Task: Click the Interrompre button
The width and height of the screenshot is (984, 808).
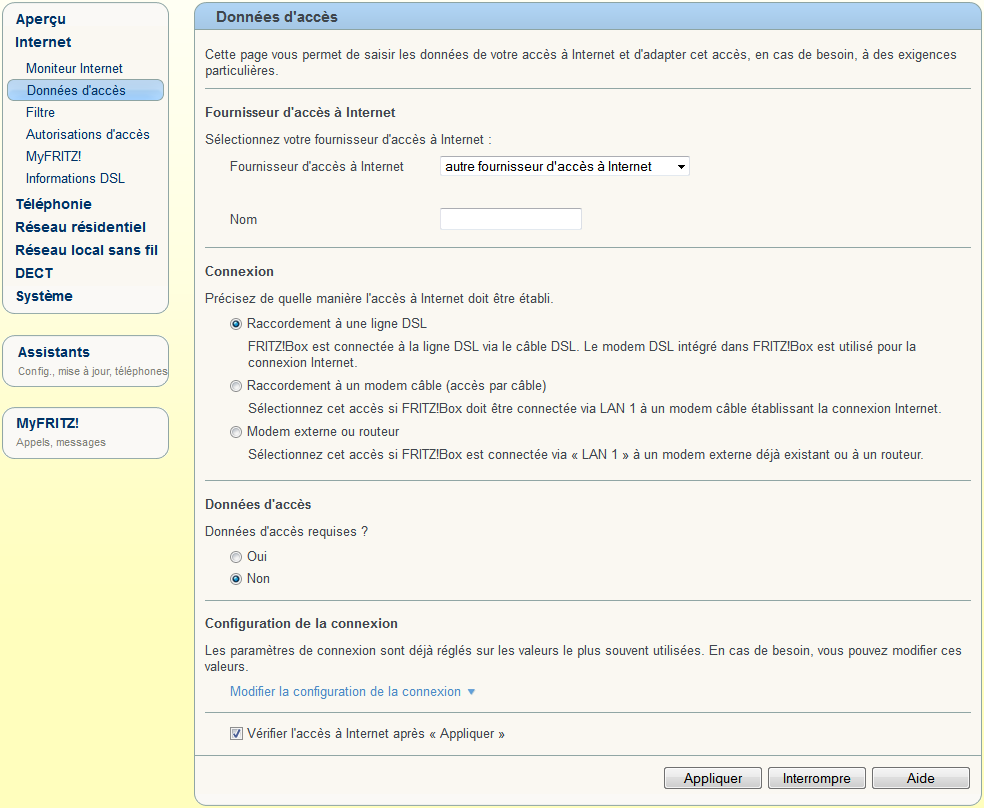Action: point(816,778)
